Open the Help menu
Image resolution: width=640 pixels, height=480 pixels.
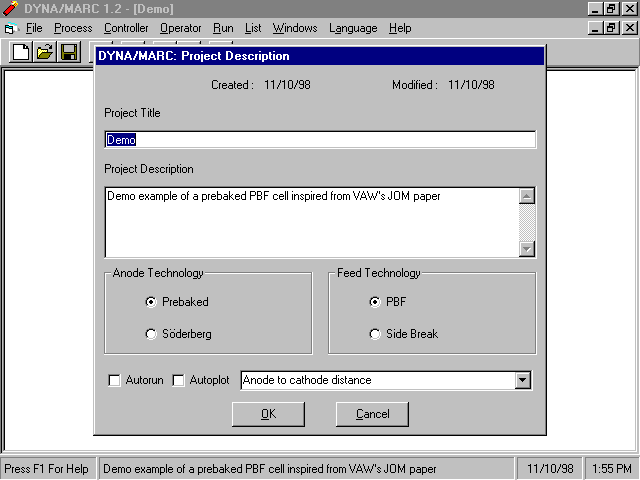pos(400,28)
